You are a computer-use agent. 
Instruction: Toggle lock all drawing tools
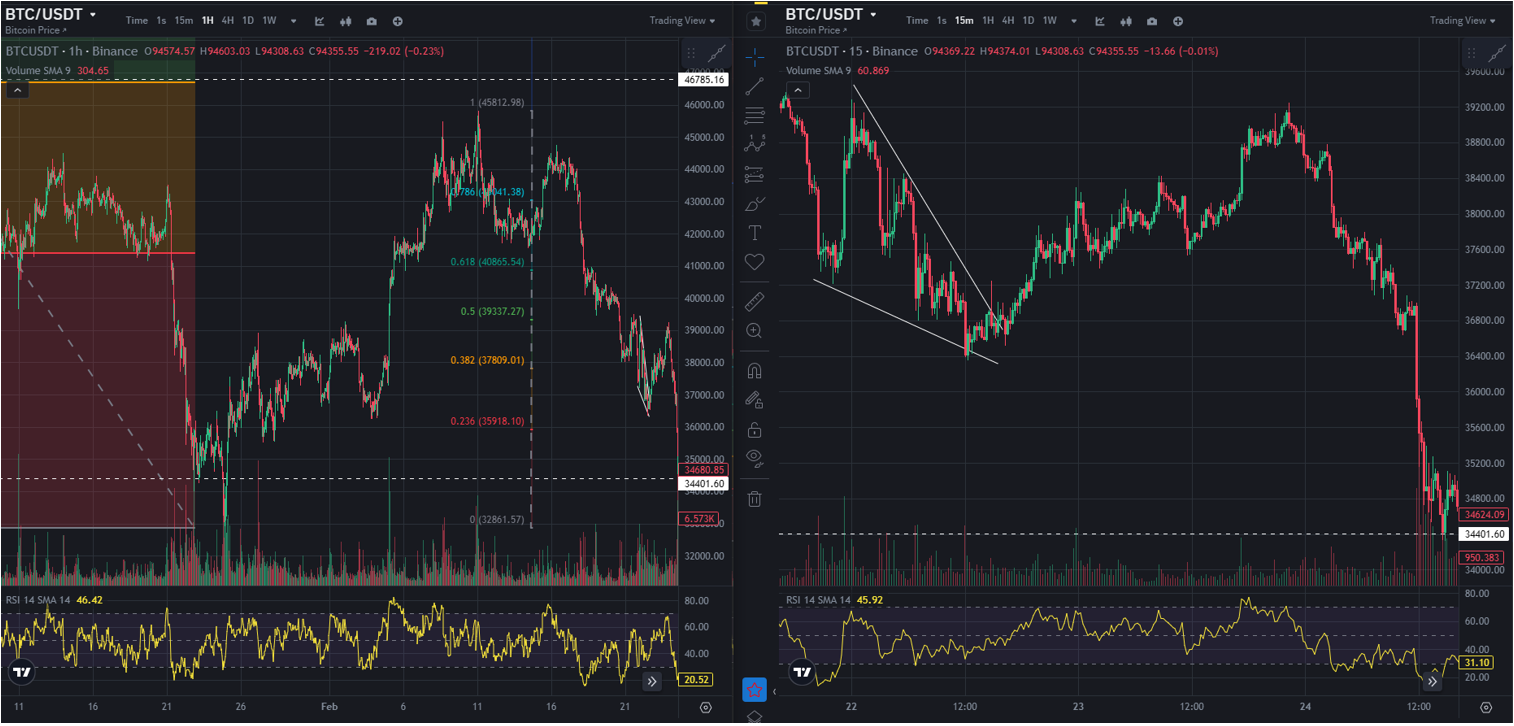point(755,430)
